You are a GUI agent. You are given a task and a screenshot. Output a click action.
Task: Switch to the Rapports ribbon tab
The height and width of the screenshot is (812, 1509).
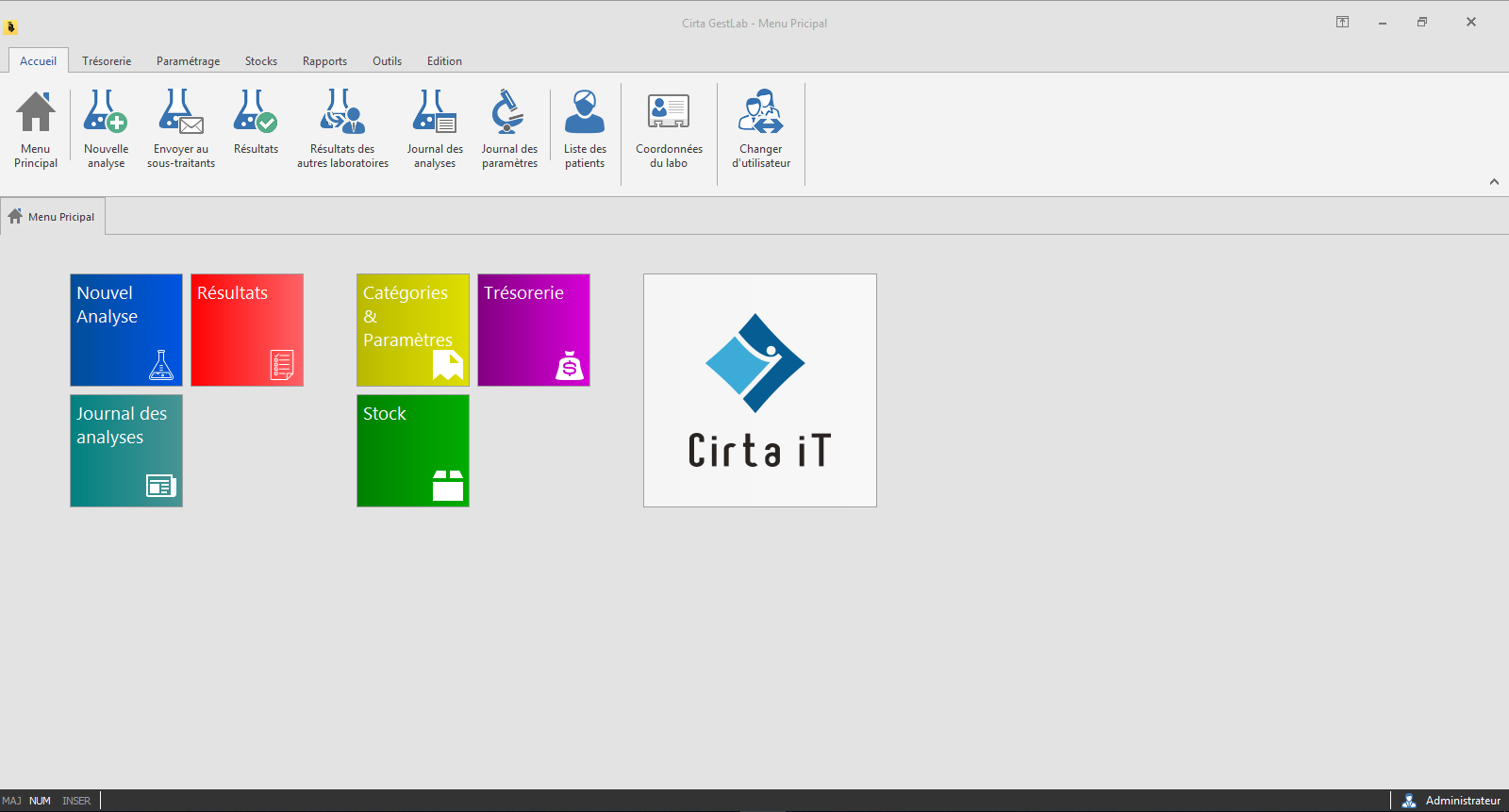click(x=324, y=60)
